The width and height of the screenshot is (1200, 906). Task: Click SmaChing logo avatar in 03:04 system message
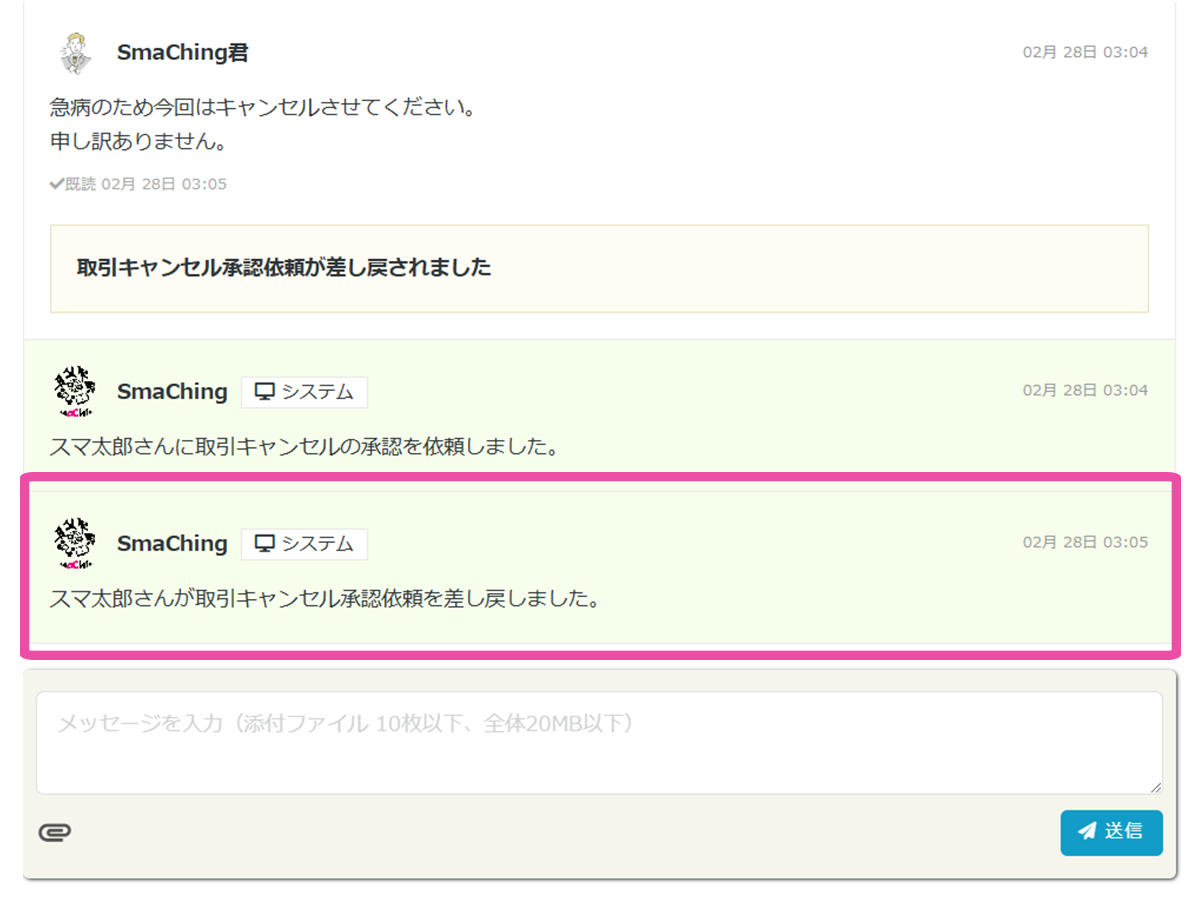point(73,392)
